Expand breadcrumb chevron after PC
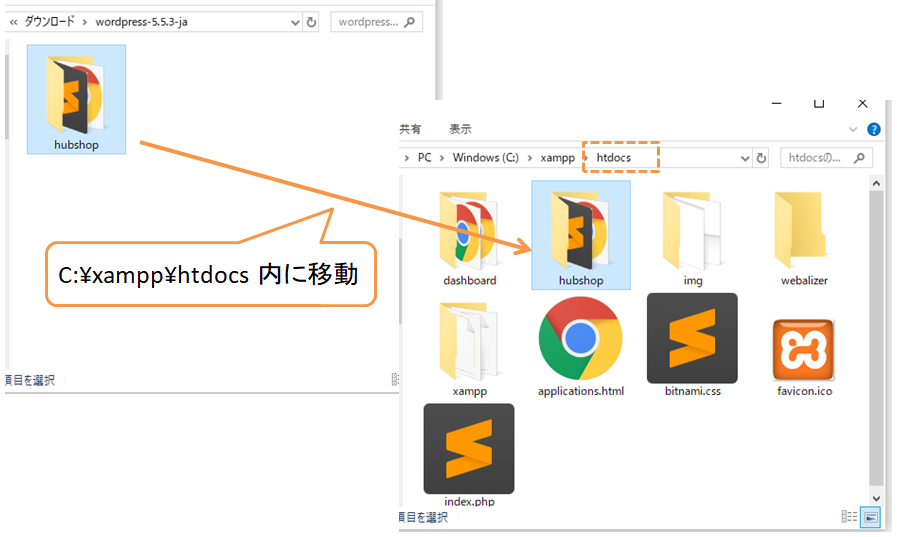897x537 pixels. 442,158
